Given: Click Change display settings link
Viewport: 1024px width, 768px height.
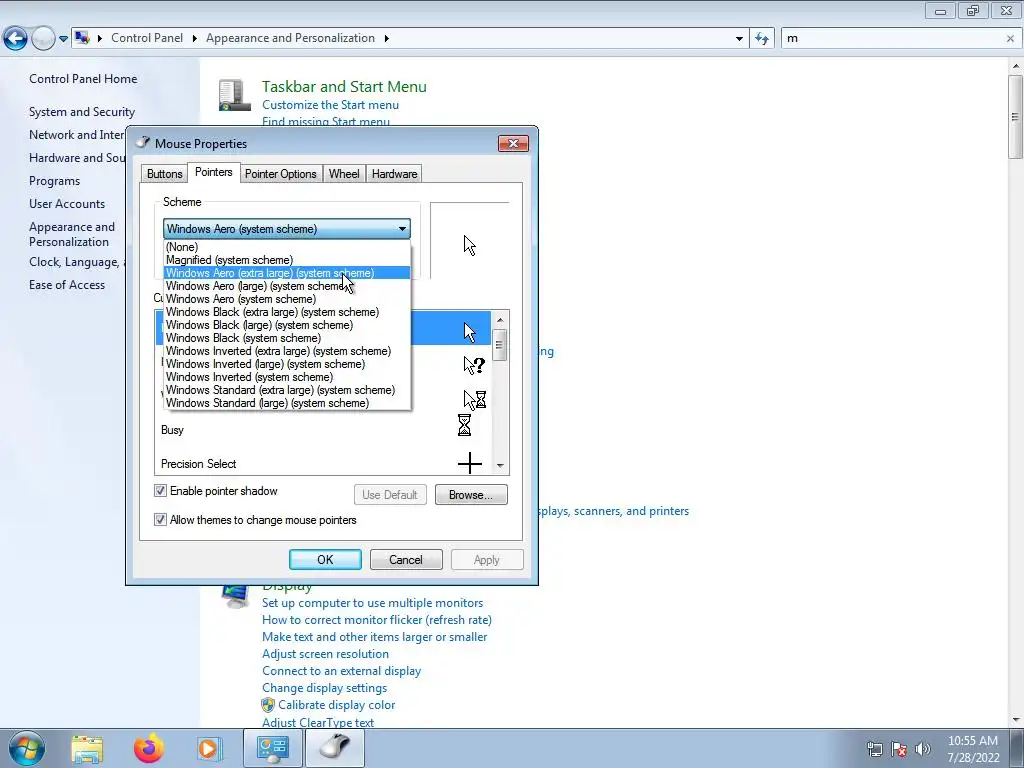Looking at the screenshot, I should pos(325,688).
